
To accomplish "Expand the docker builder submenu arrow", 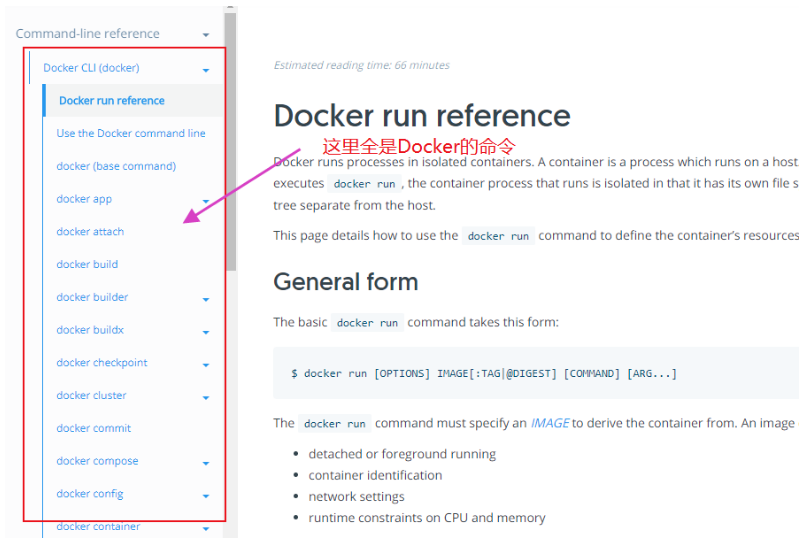I will coord(206,299).
